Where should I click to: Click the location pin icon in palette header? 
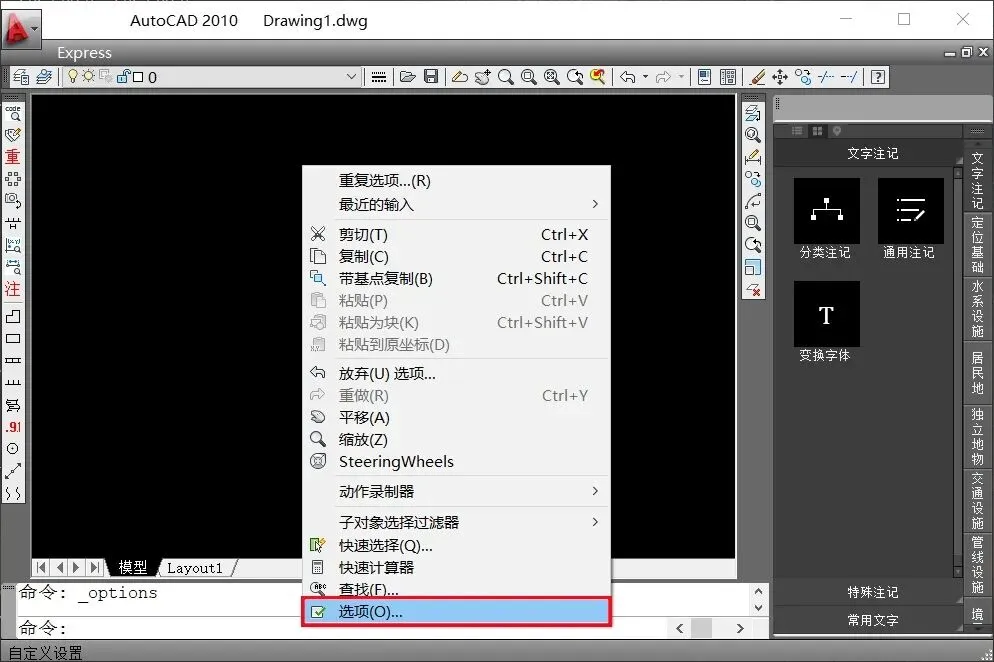tap(837, 131)
